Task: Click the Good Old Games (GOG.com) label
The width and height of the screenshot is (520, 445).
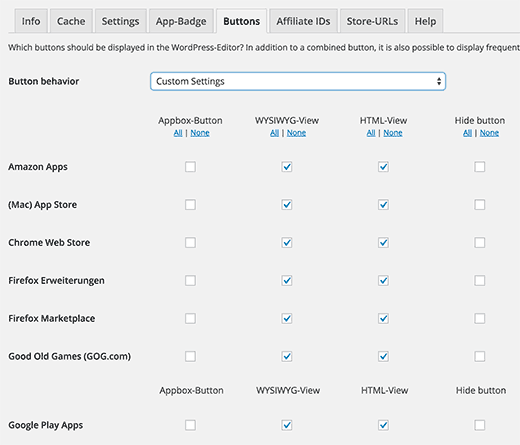Action: (70, 357)
